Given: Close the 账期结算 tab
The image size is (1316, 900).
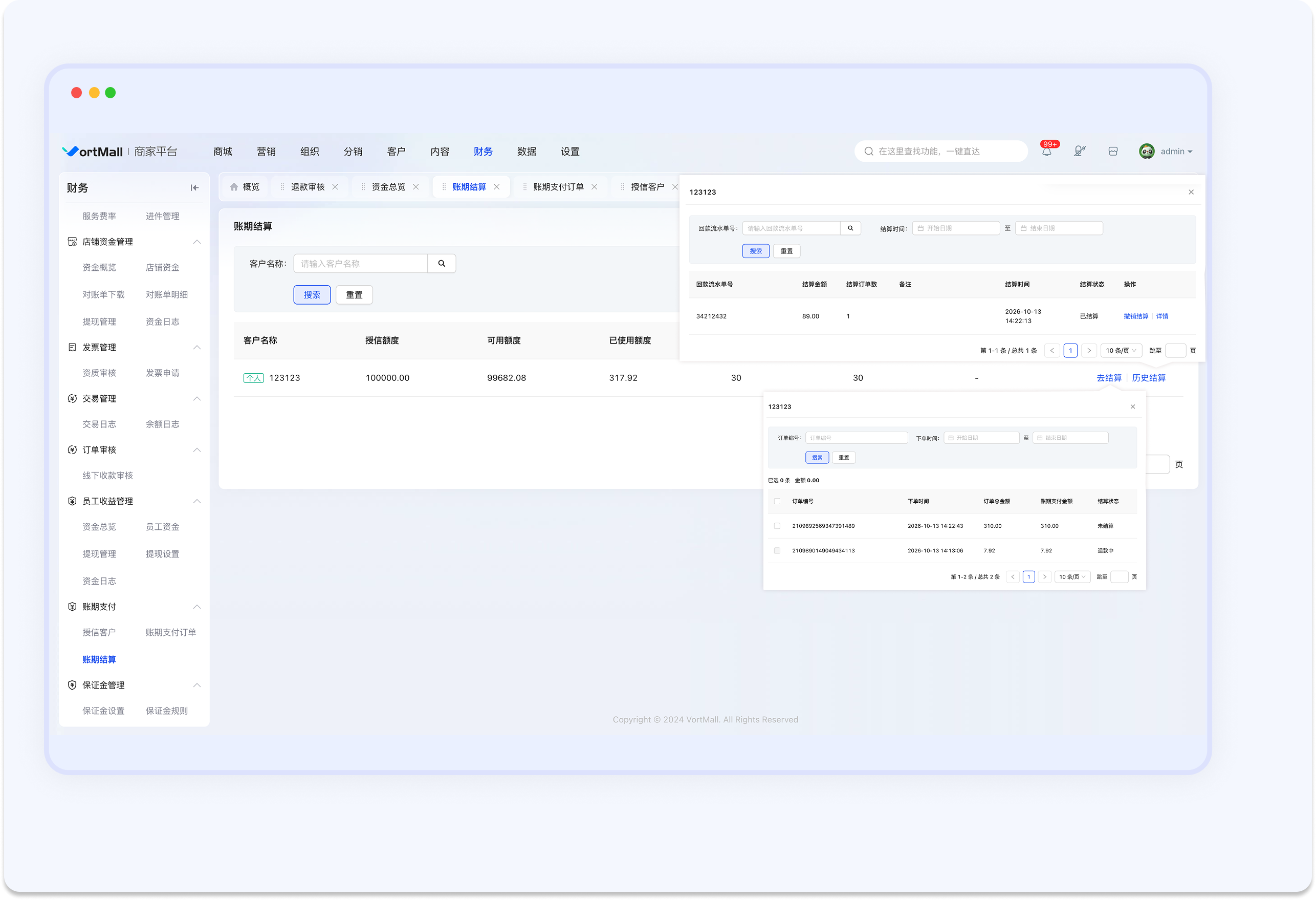Looking at the screenshot, I should 497,187.
